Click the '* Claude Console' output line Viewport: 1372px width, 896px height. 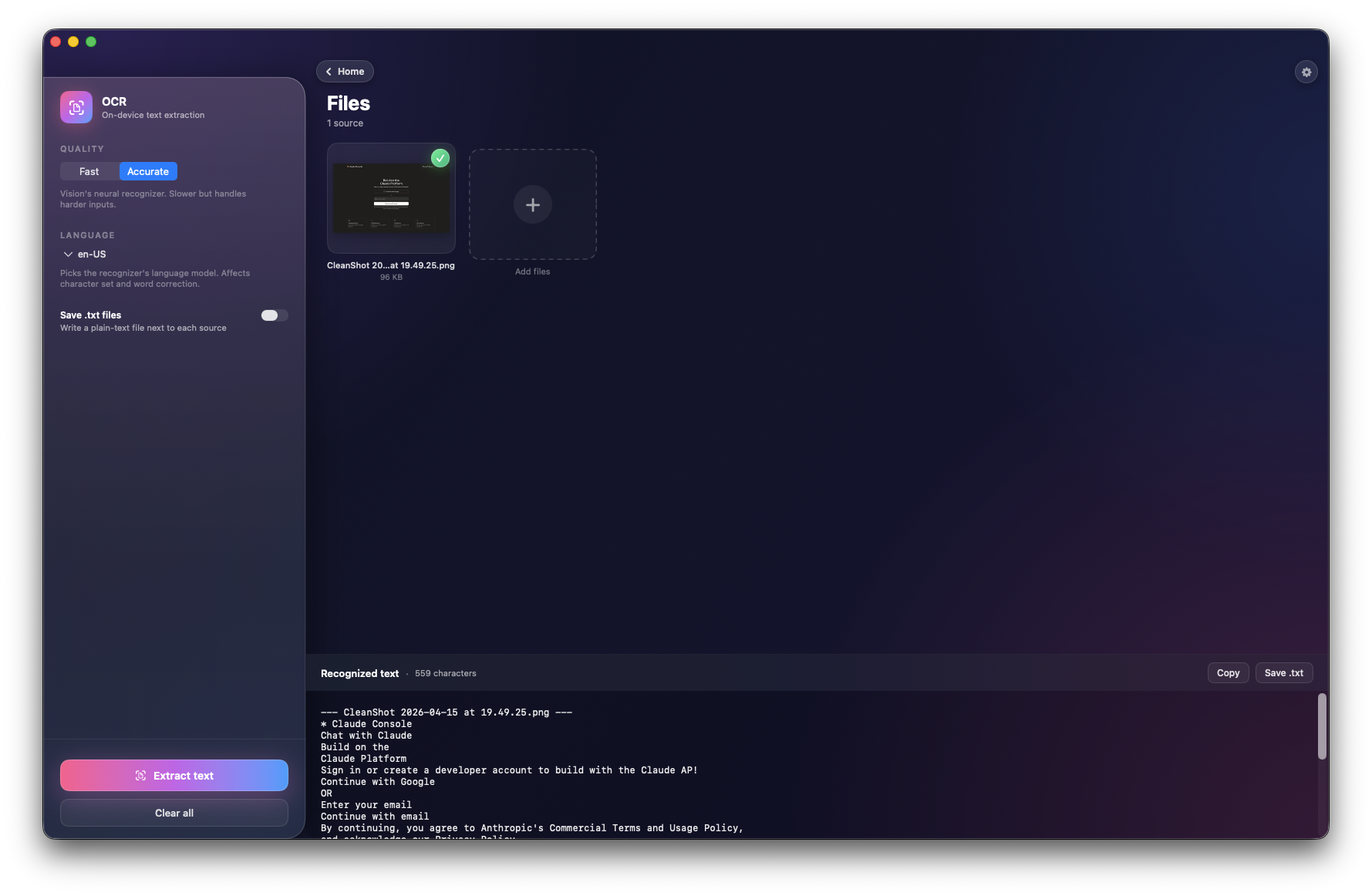[x=366, y=724]
